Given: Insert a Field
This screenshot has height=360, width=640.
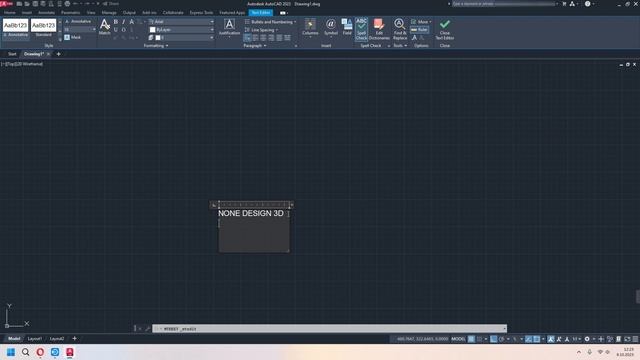Looking at the screenshot, I should click(x=347, y=27).
